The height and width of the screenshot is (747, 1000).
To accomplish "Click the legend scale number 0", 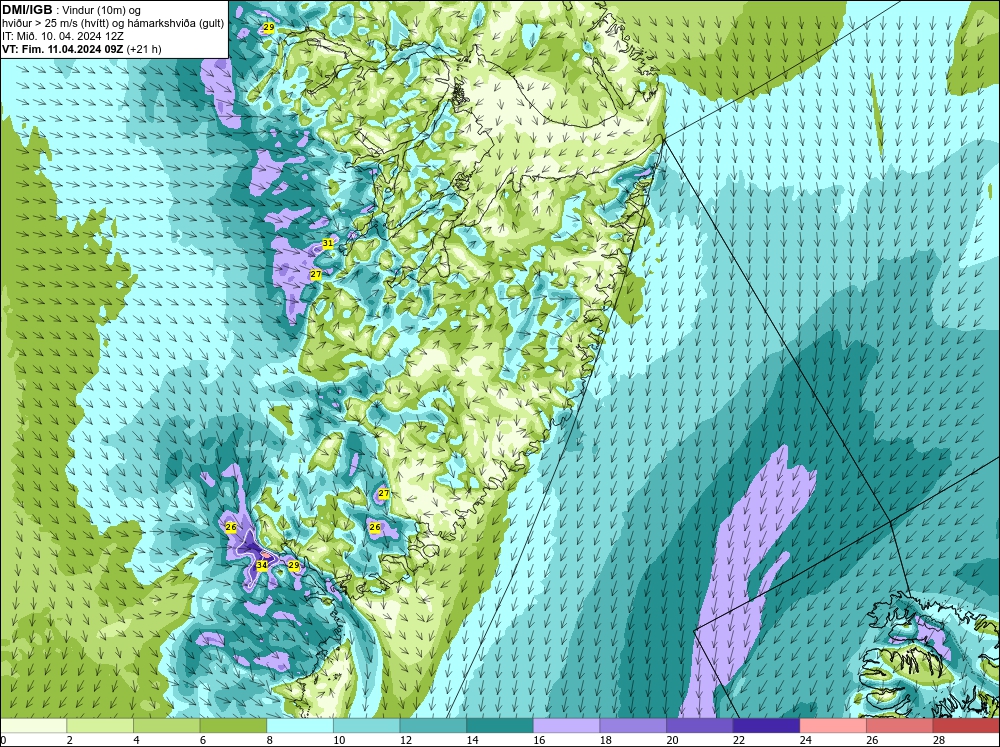I will (x=3, y=740).
